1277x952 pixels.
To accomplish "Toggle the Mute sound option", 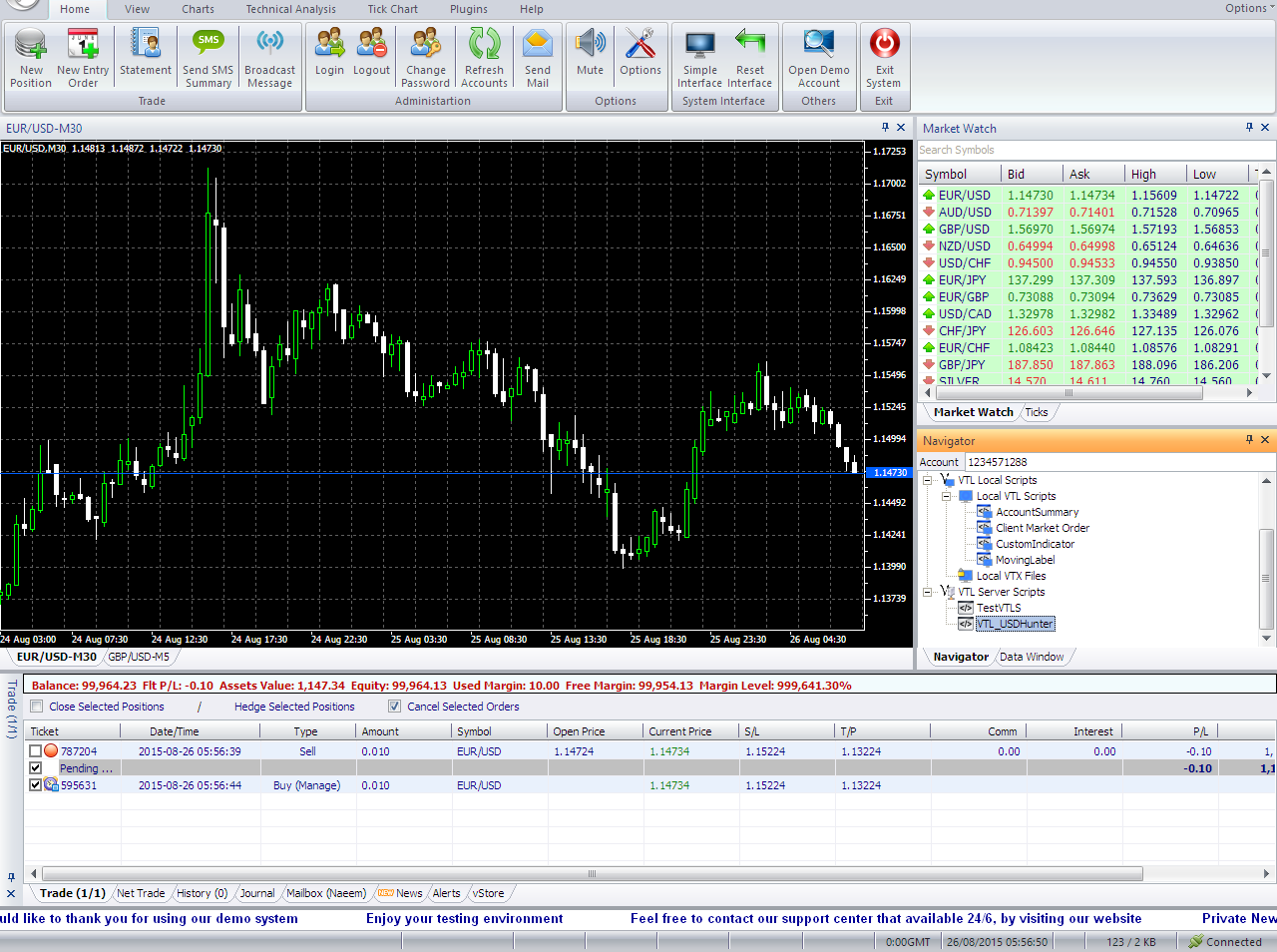I will click(x=590, y=53).
